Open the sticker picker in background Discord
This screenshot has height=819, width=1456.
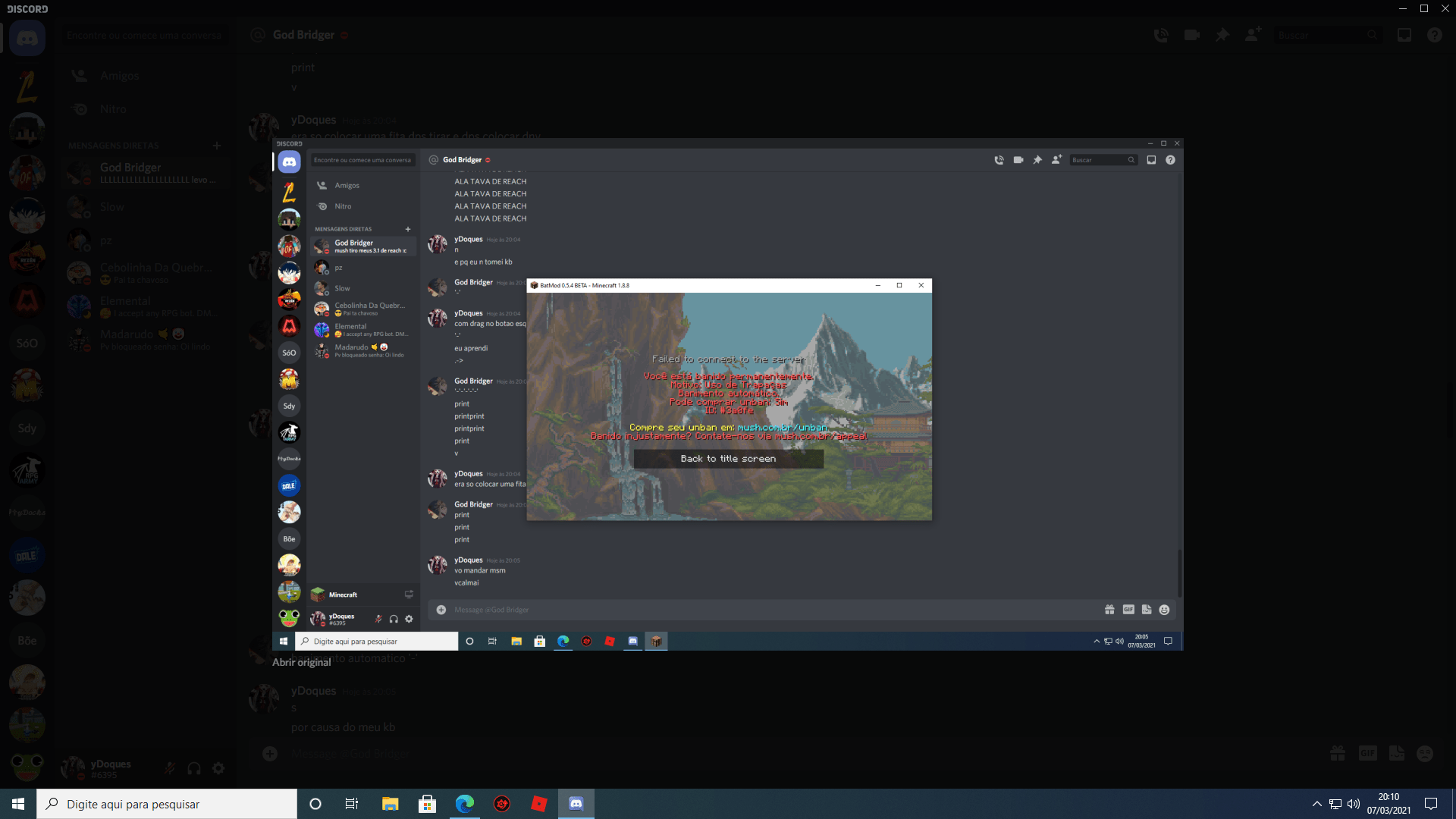pos(1396,753)
